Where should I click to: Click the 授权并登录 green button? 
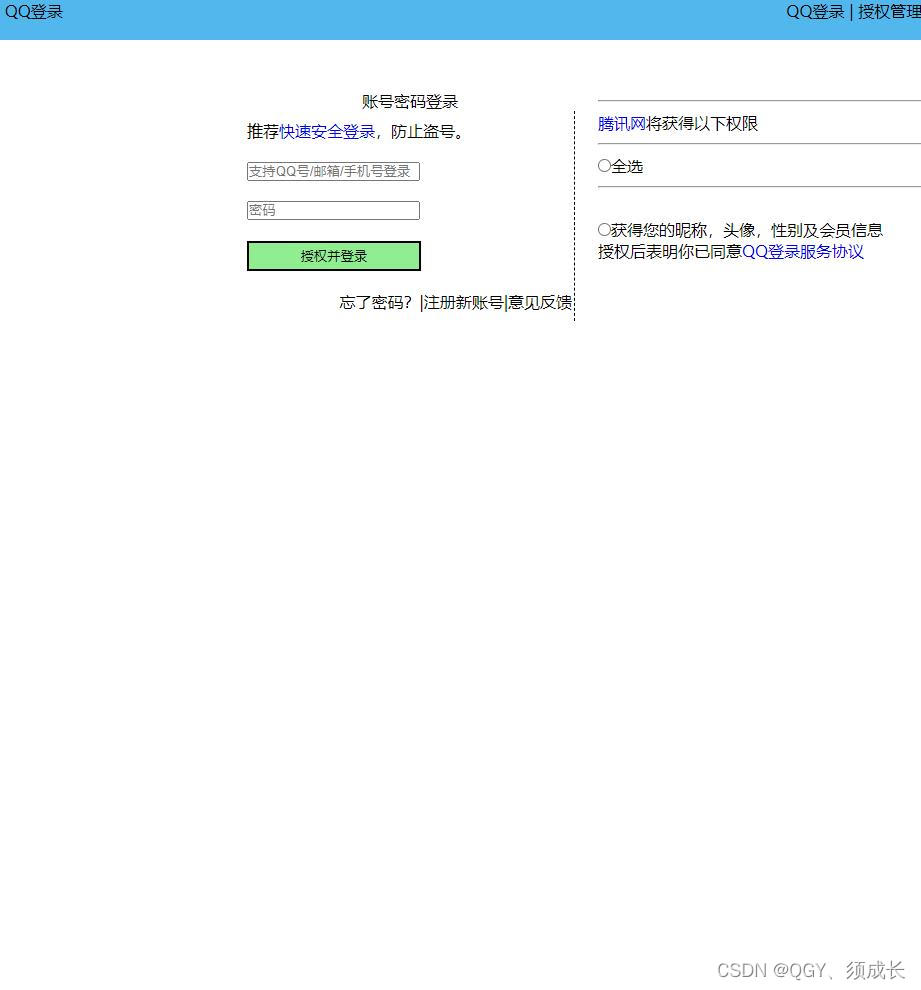(334, 256)
